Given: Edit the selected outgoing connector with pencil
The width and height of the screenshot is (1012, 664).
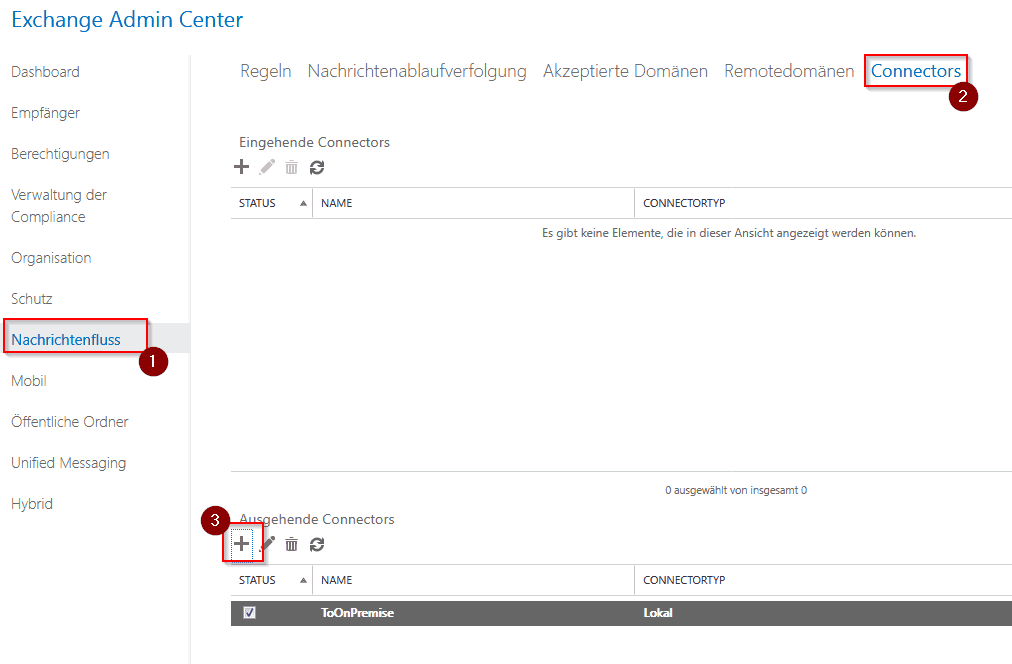Looking at the screenshot, I should tap(268, 544).
